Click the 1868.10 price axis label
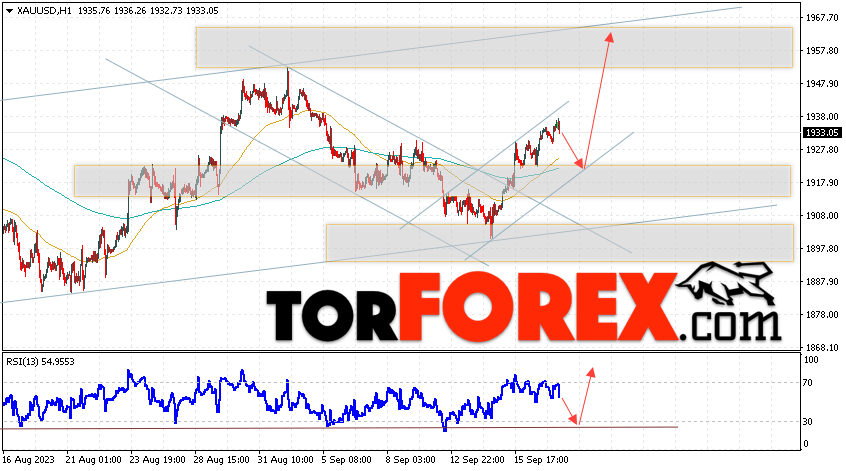This screenshot has width=846, height=471. coord(822,347)
